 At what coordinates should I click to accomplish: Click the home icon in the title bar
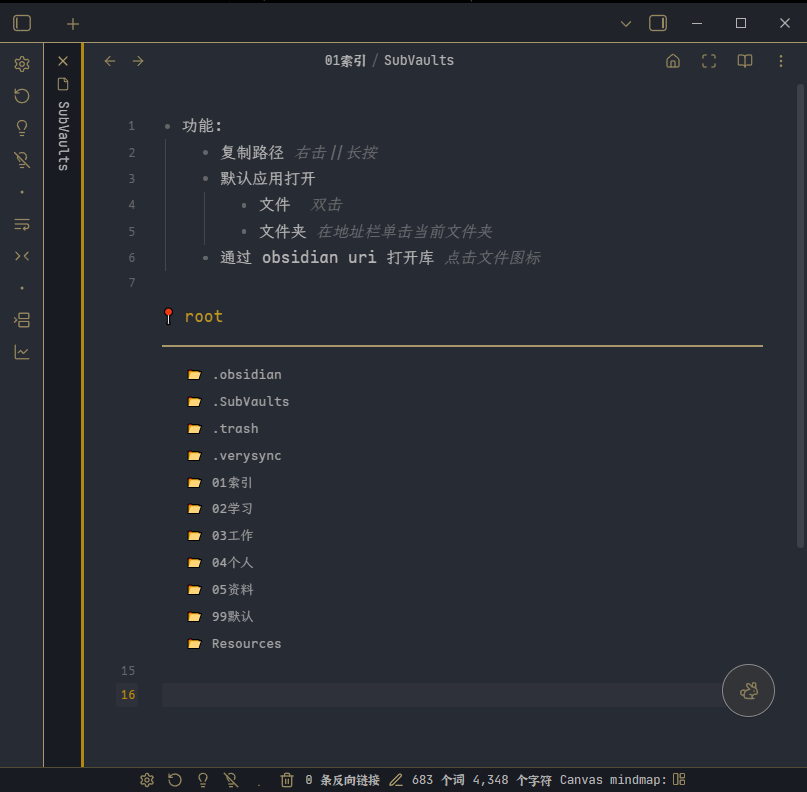[x=673, y=61]
